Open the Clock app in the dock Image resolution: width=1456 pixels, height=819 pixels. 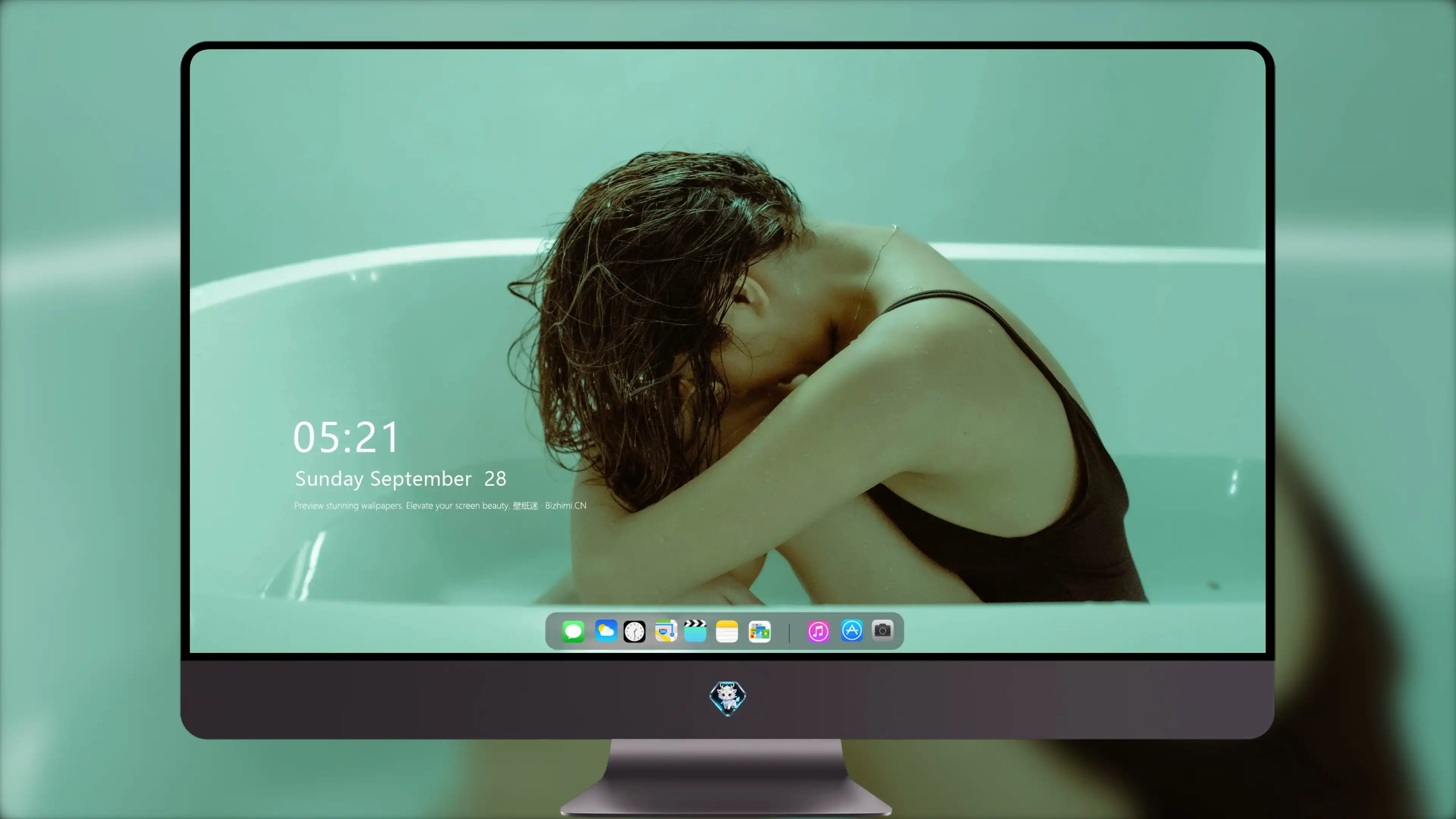pos(634,631)
